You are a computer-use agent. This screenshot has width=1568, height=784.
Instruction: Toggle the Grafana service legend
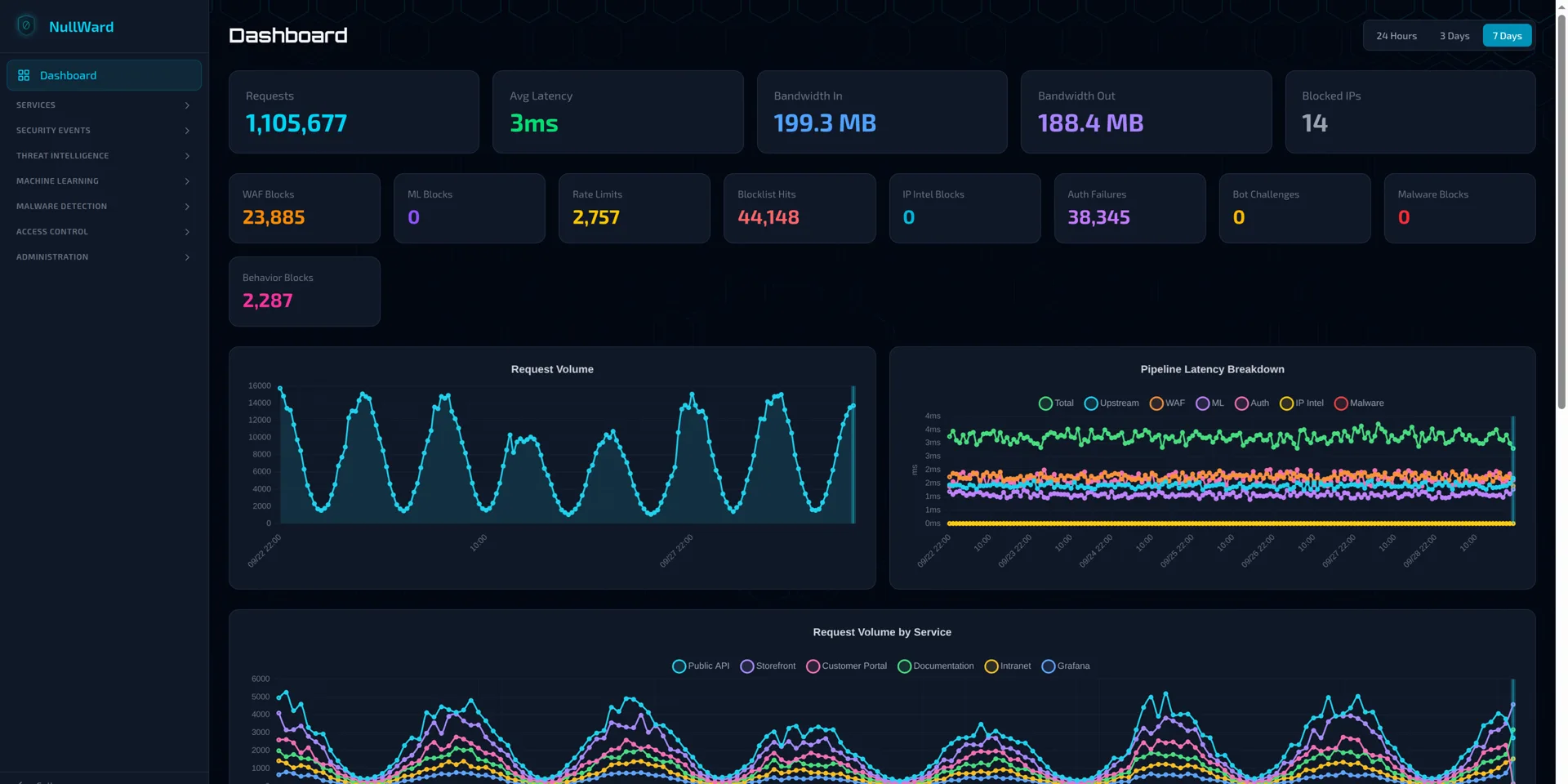[1066, 666]
